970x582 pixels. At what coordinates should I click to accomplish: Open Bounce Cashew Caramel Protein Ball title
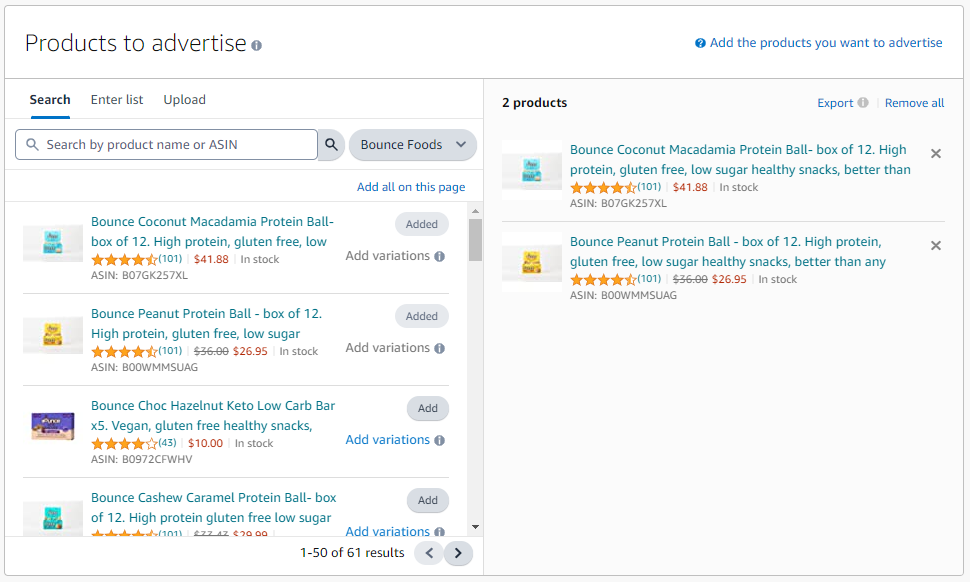pyautogui.click(x=213, y=507)
